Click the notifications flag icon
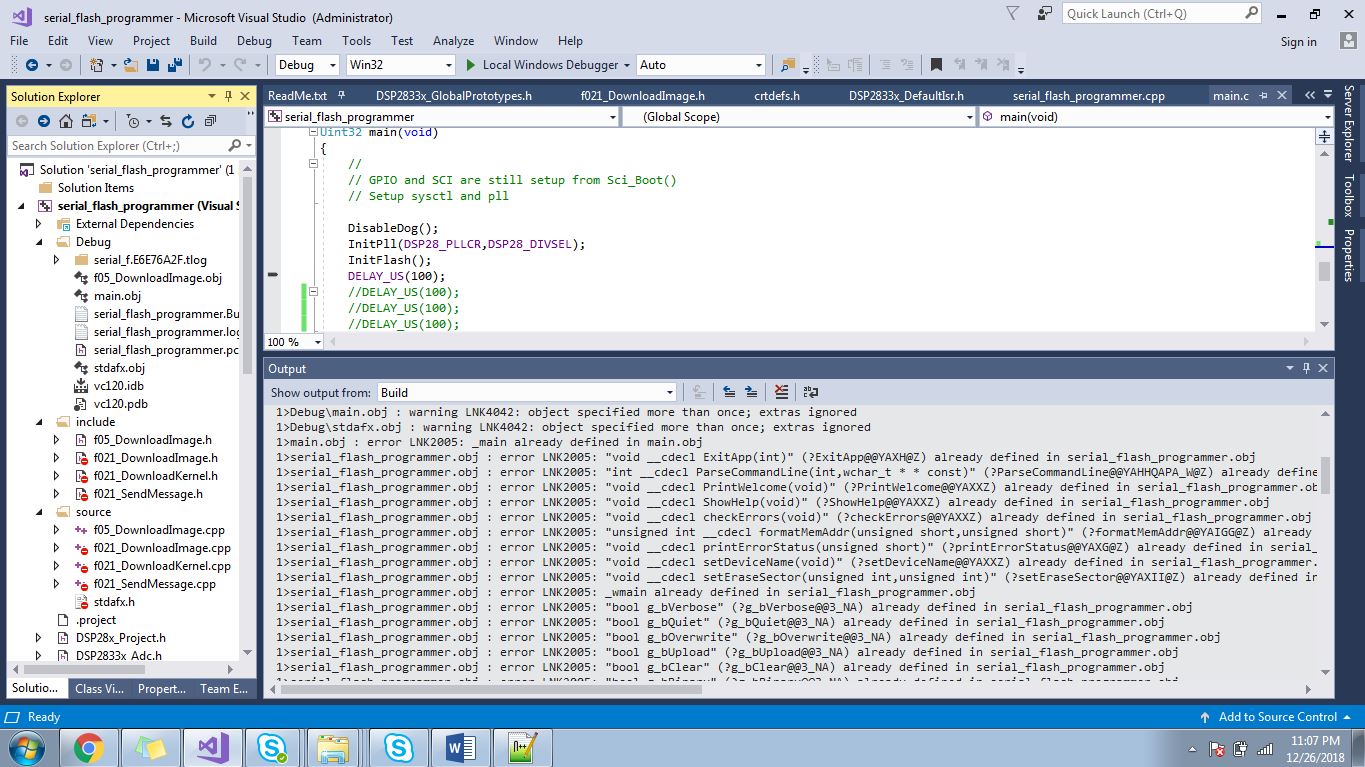This screenshot has height=767, width=1365. coord(1013,14)
